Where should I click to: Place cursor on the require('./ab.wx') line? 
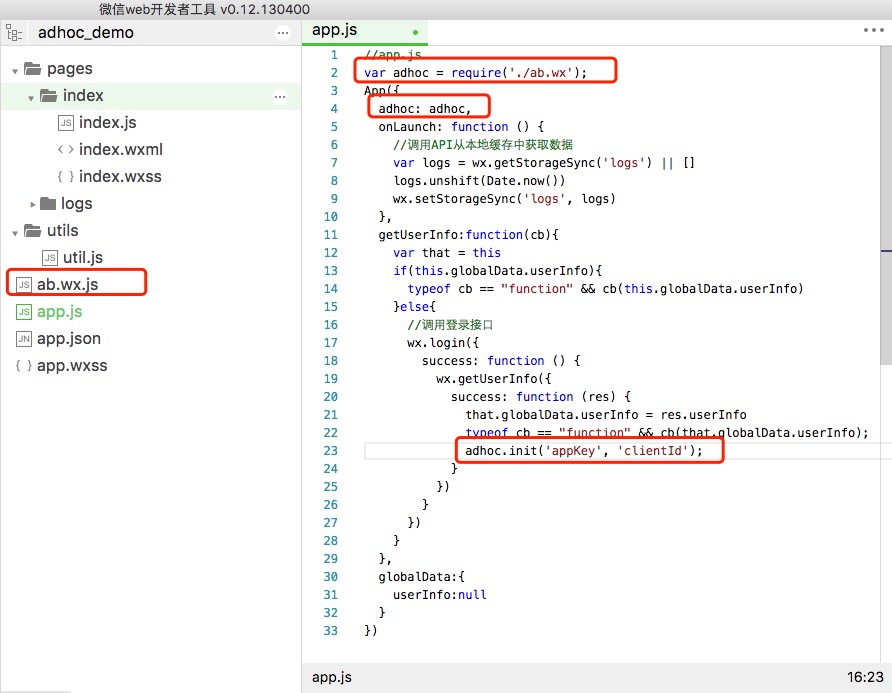click(x=475, y=73)
